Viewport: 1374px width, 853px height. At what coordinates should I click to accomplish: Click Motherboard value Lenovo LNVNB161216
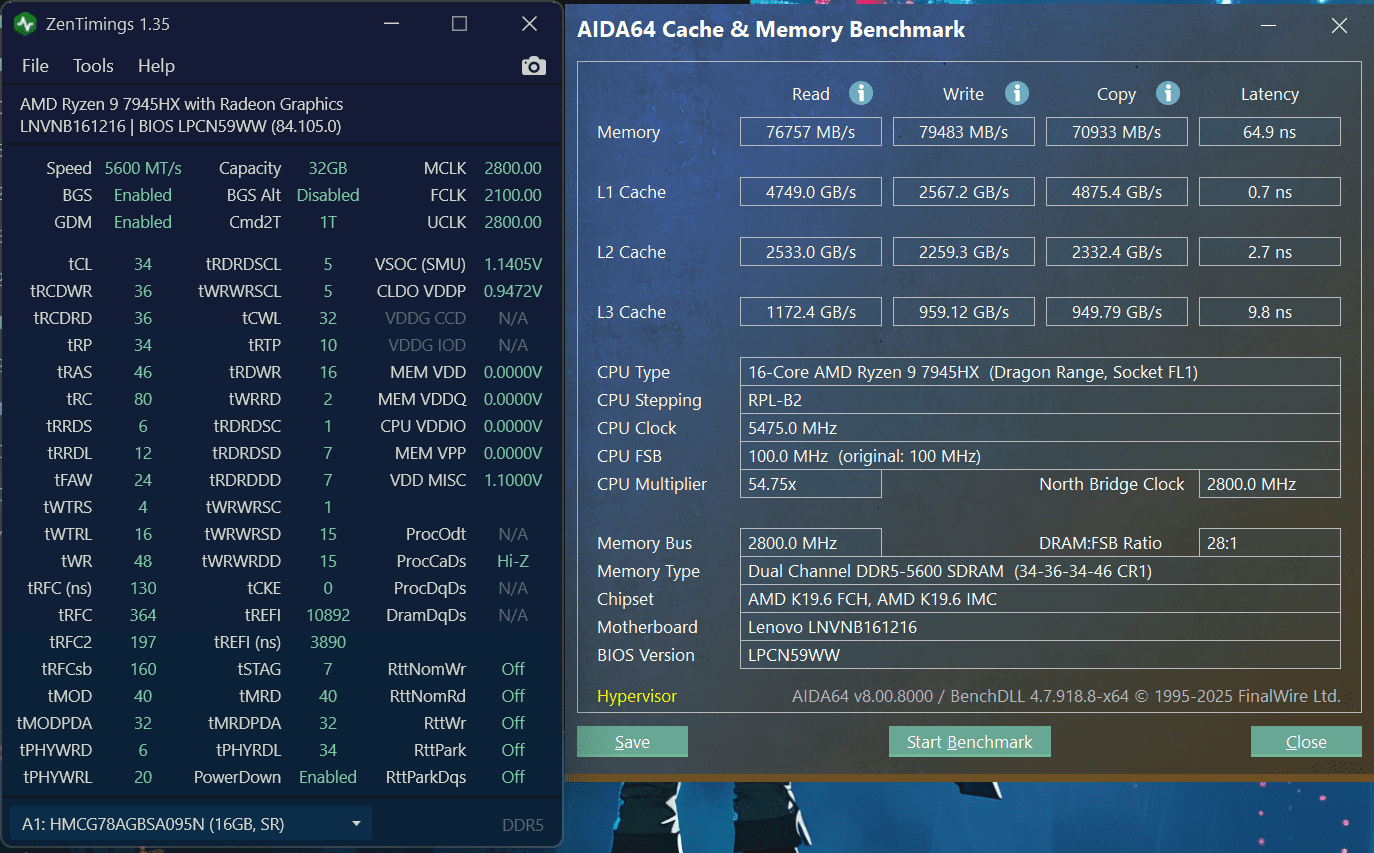(1040, 627)
